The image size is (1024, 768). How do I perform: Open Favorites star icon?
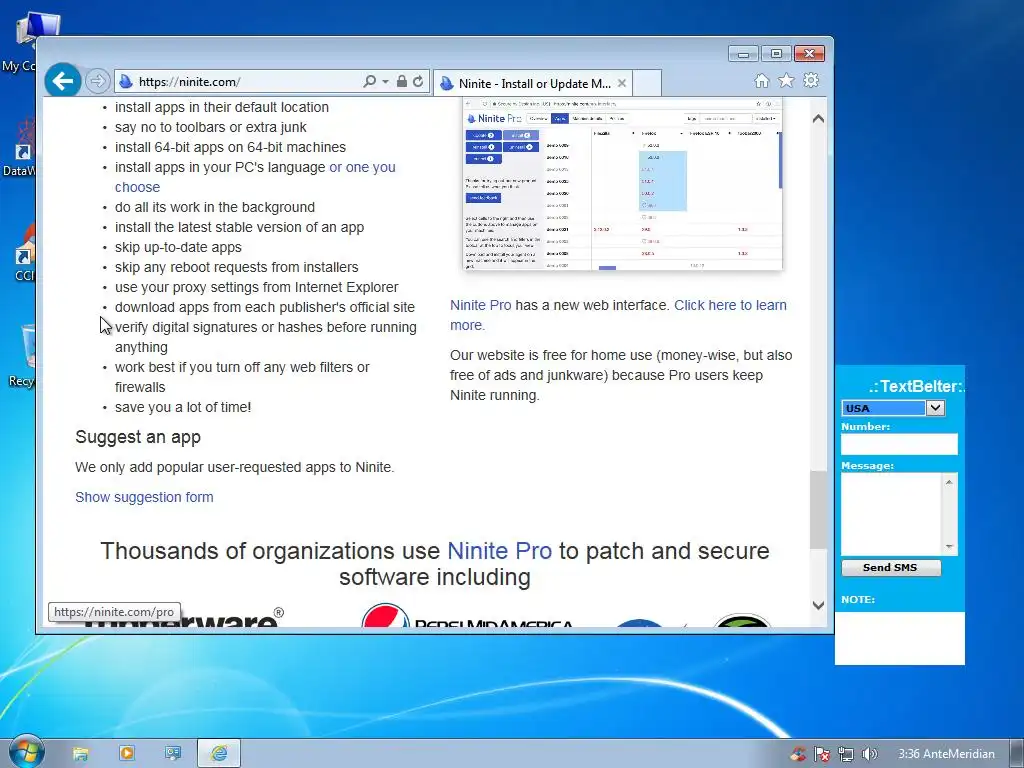coord(786,80)
